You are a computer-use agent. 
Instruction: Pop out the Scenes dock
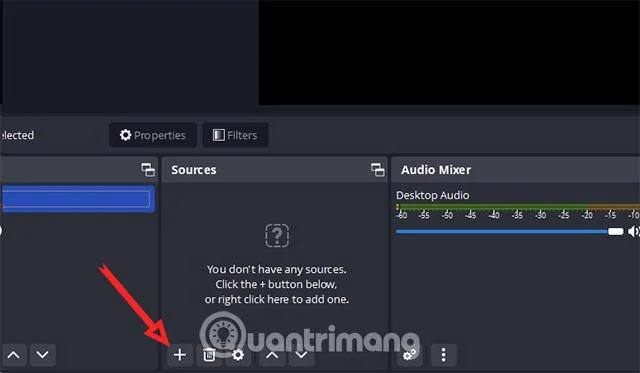point(148,170)
